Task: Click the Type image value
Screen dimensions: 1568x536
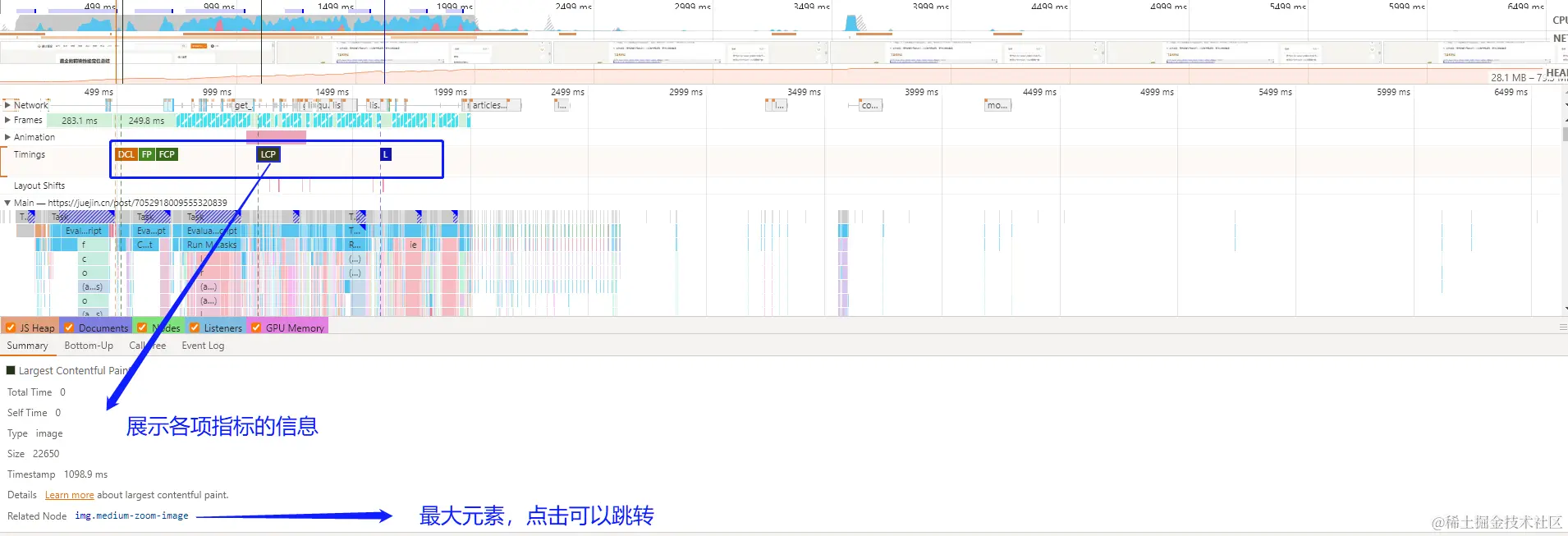Action: (x=49, y=433)
